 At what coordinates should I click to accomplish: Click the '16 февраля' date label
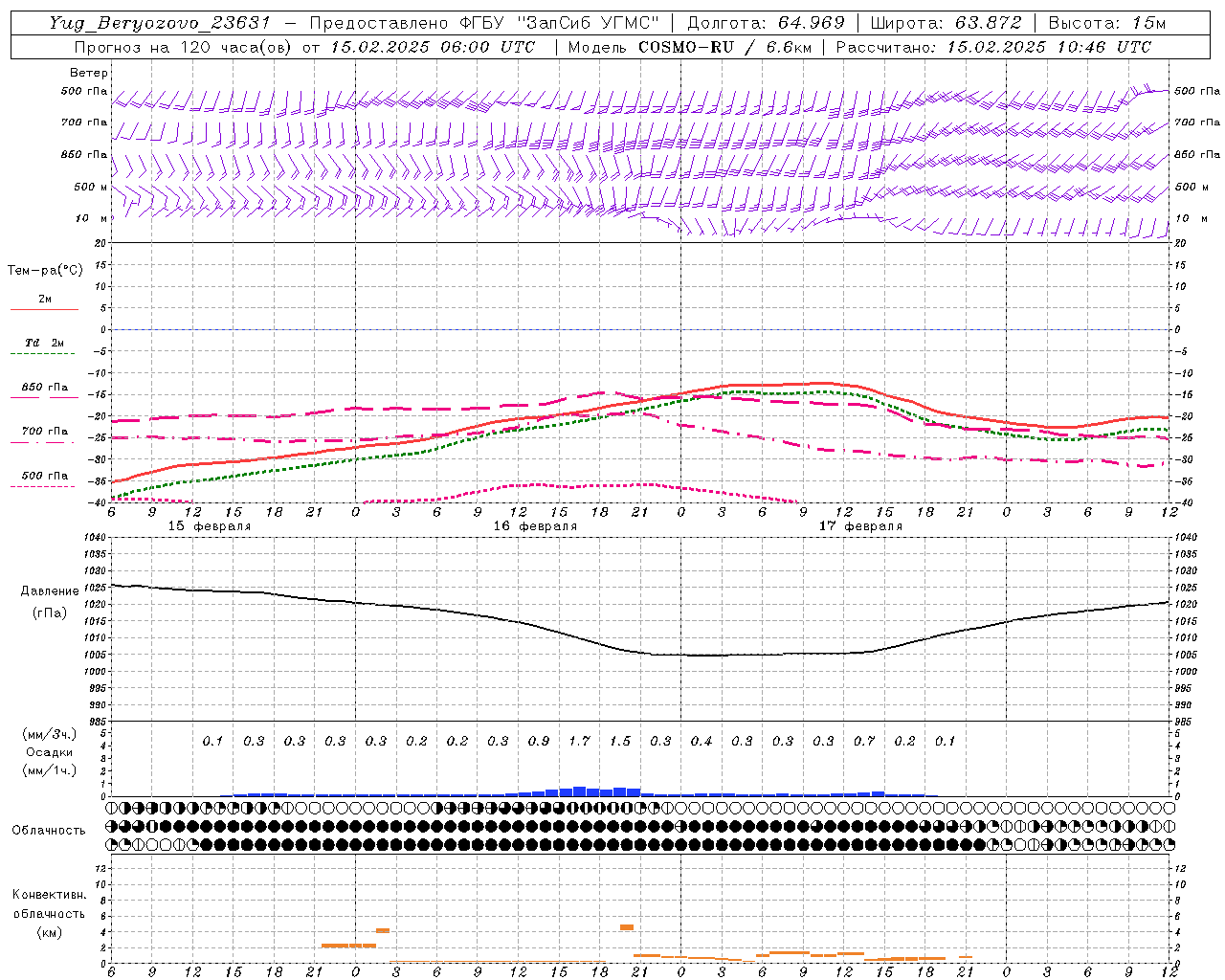535,526
